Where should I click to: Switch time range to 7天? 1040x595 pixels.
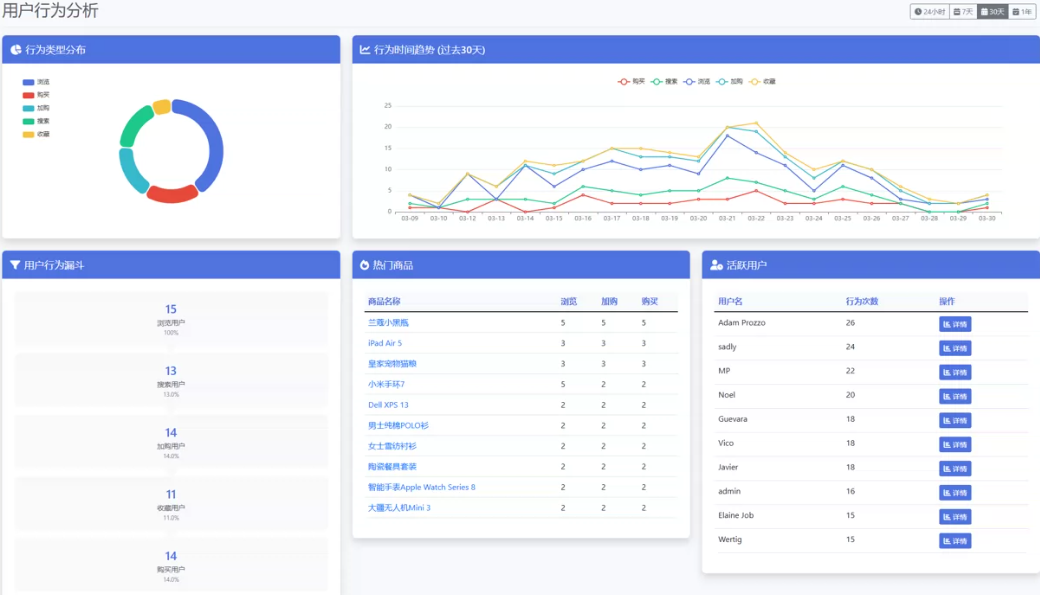pyautogui.click(x=963, y=11)
